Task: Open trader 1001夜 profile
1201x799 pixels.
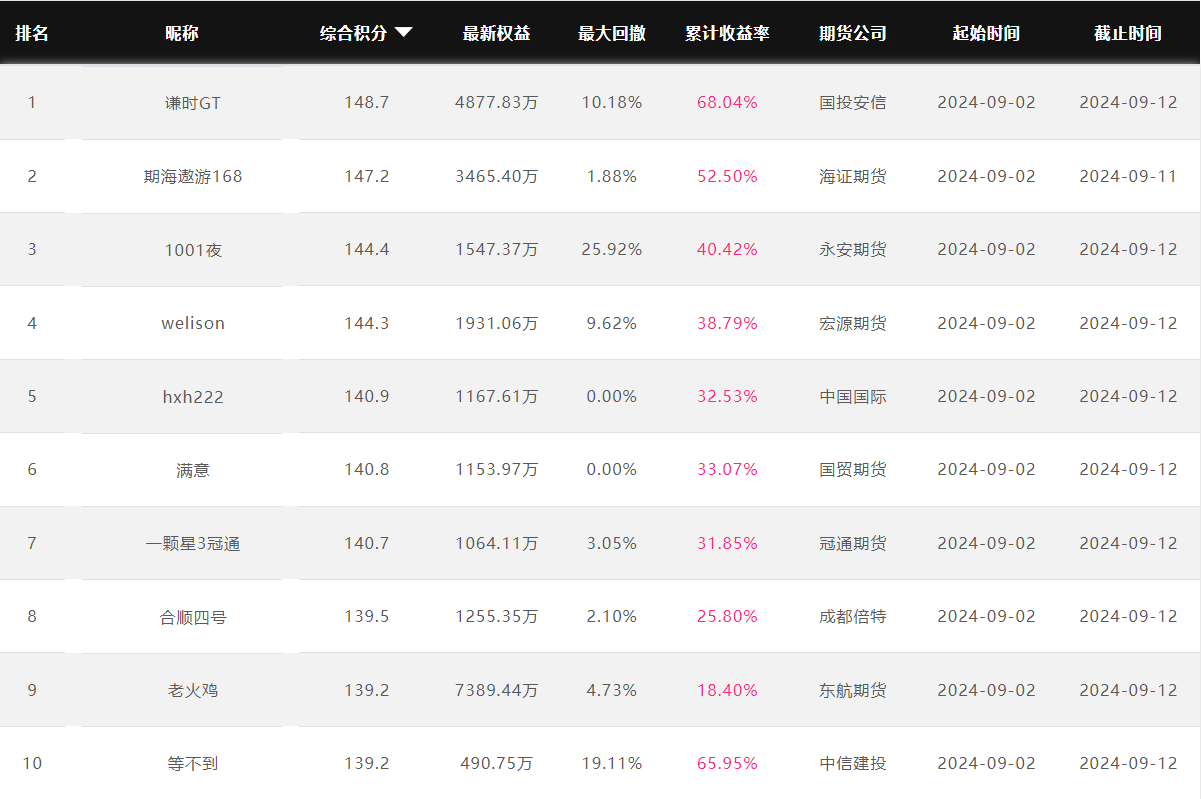Action: pyautogui.click(x=193, y=249)
